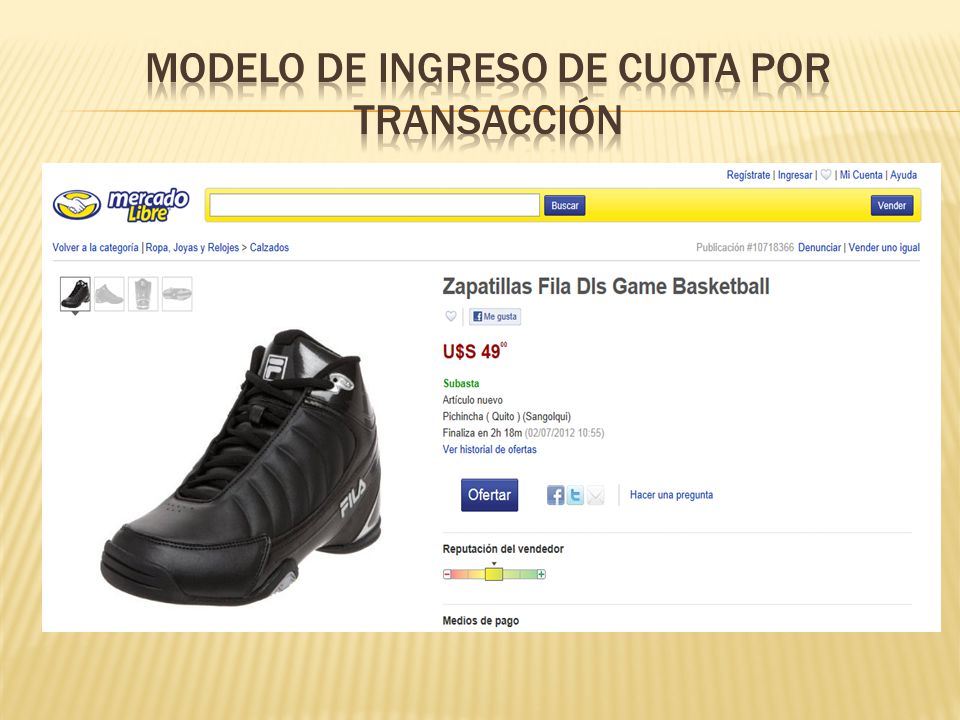Click the Vender button
The image size is (960, 720).
(x=892, y=205)
